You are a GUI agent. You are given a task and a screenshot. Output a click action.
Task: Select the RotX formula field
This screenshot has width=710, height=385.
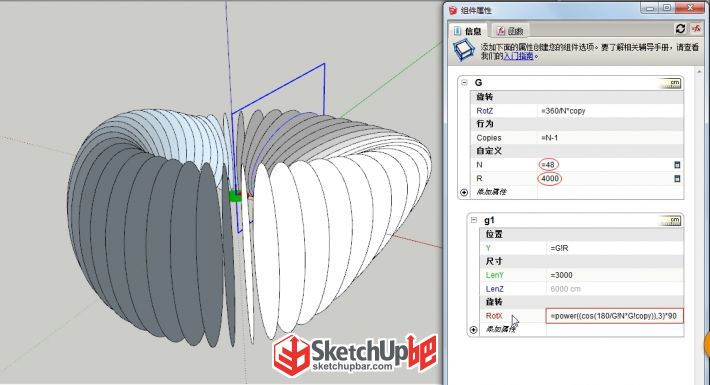tap(614, 316)
